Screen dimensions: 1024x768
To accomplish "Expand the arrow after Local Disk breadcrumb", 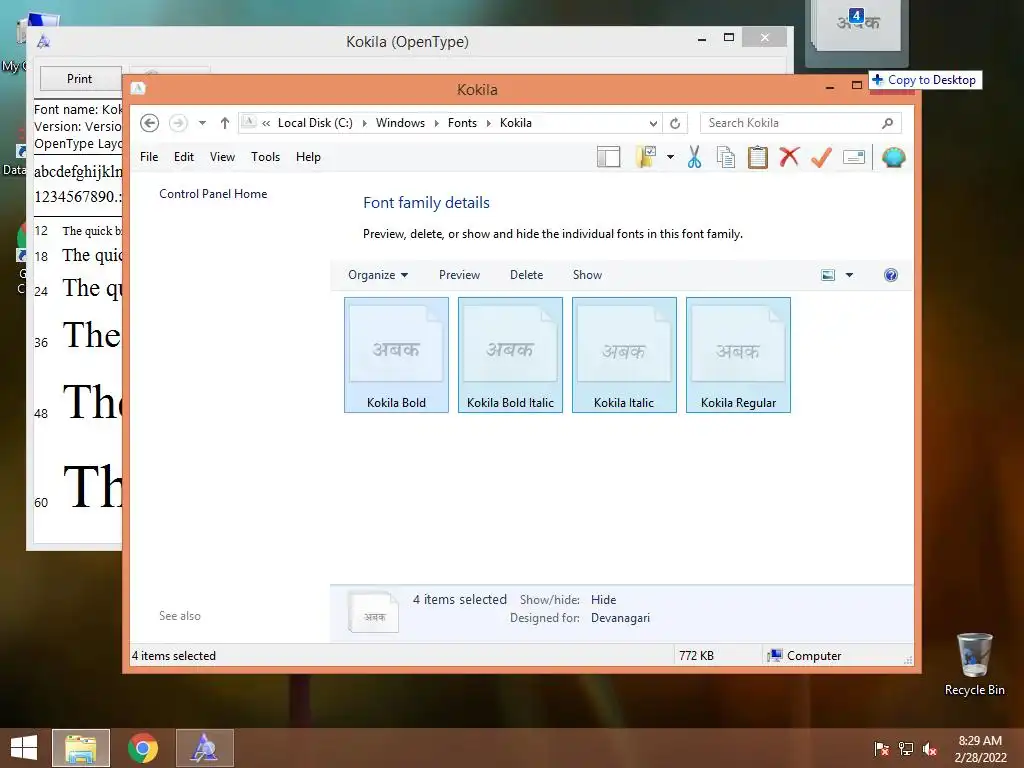I will click(x=364, y=123).
